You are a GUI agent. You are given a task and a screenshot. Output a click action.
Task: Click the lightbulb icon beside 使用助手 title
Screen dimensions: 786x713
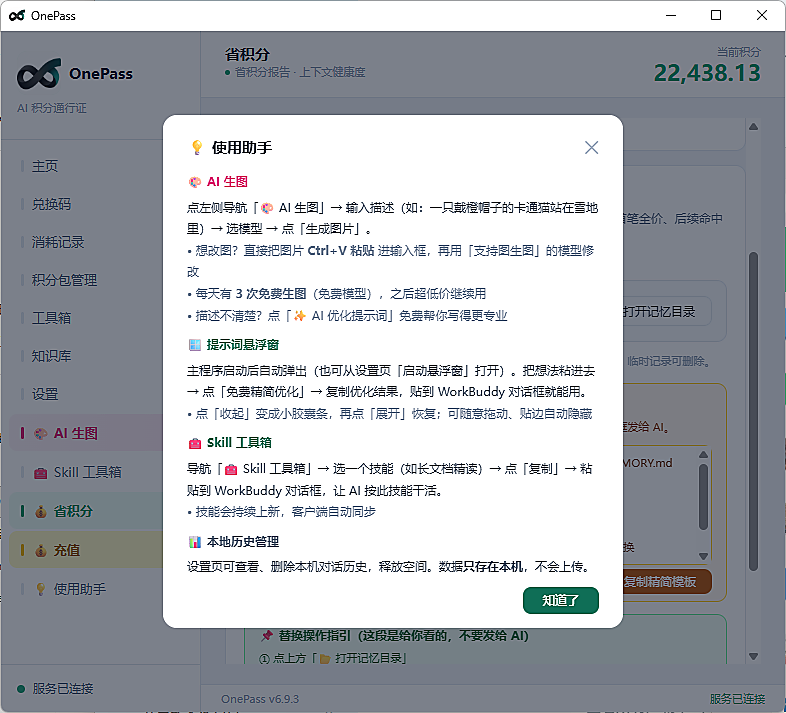197,147
